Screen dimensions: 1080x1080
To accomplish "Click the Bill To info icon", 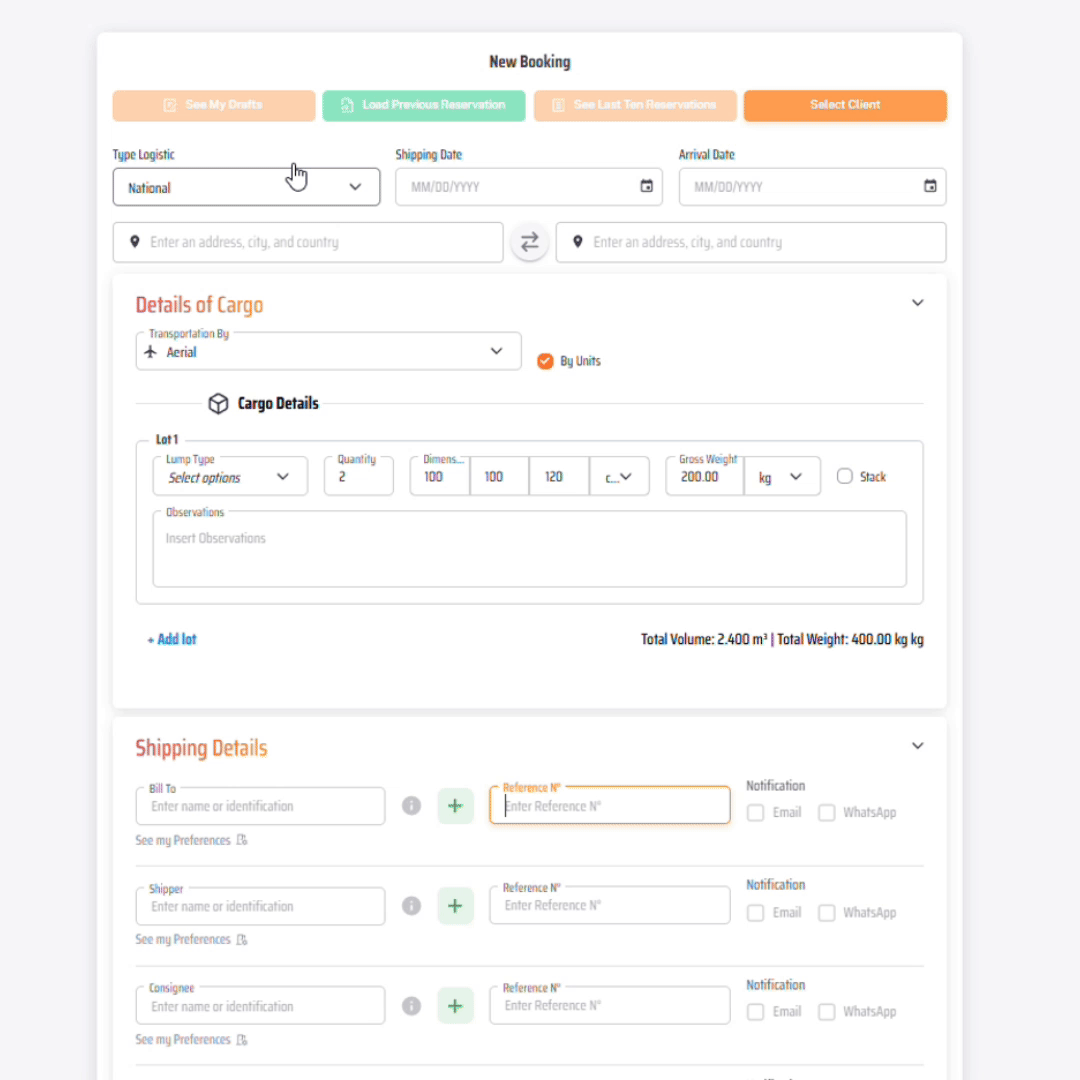I will pos(411,805).
